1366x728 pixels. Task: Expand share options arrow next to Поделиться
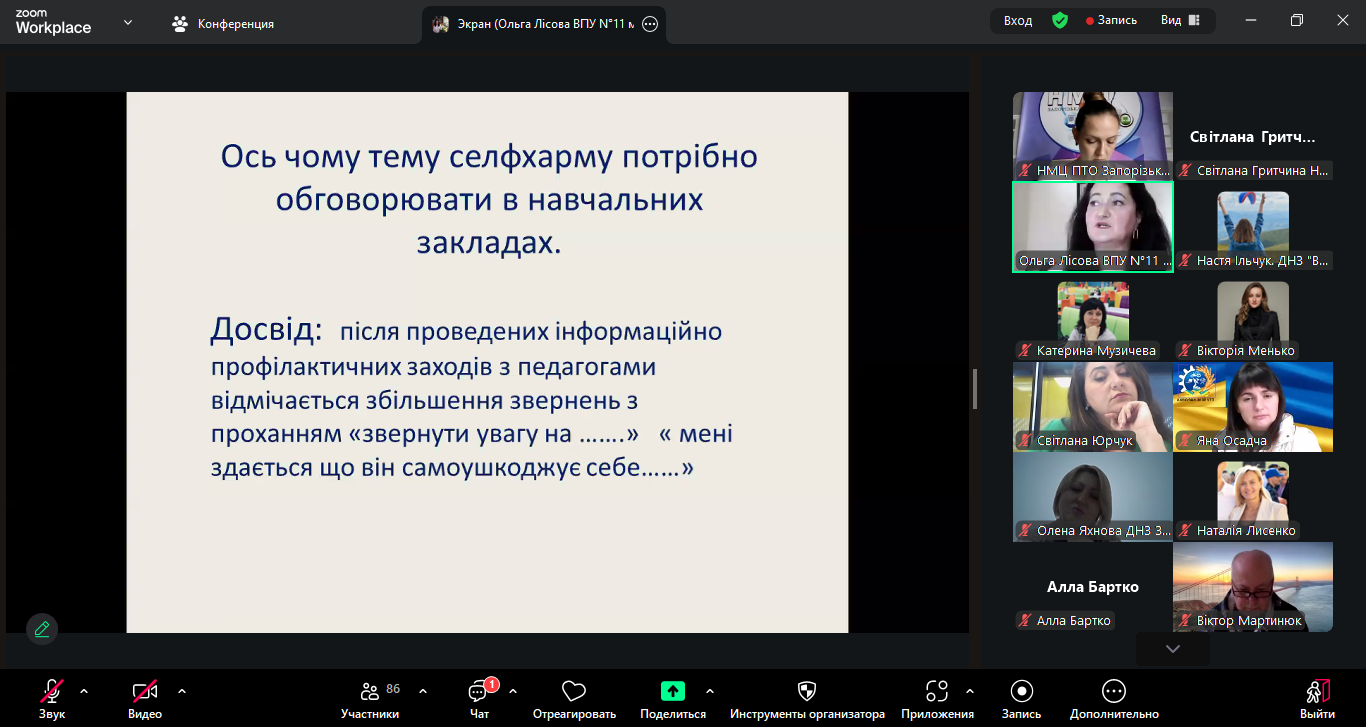(710, 691)
